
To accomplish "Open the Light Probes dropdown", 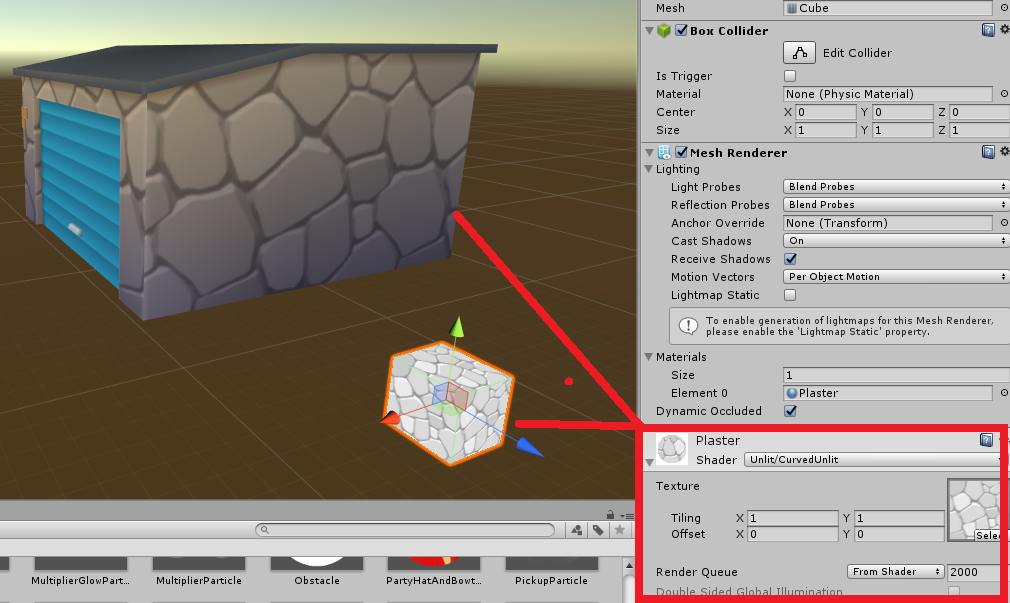I will click(894, 186).
